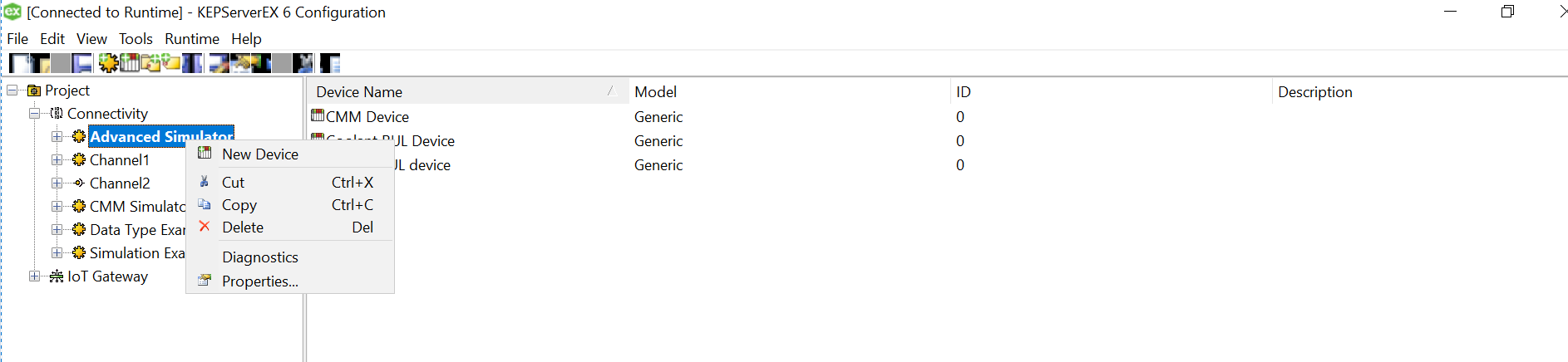
Task: Expand the Advanced Simulator channel node
Action: [57, 136]
